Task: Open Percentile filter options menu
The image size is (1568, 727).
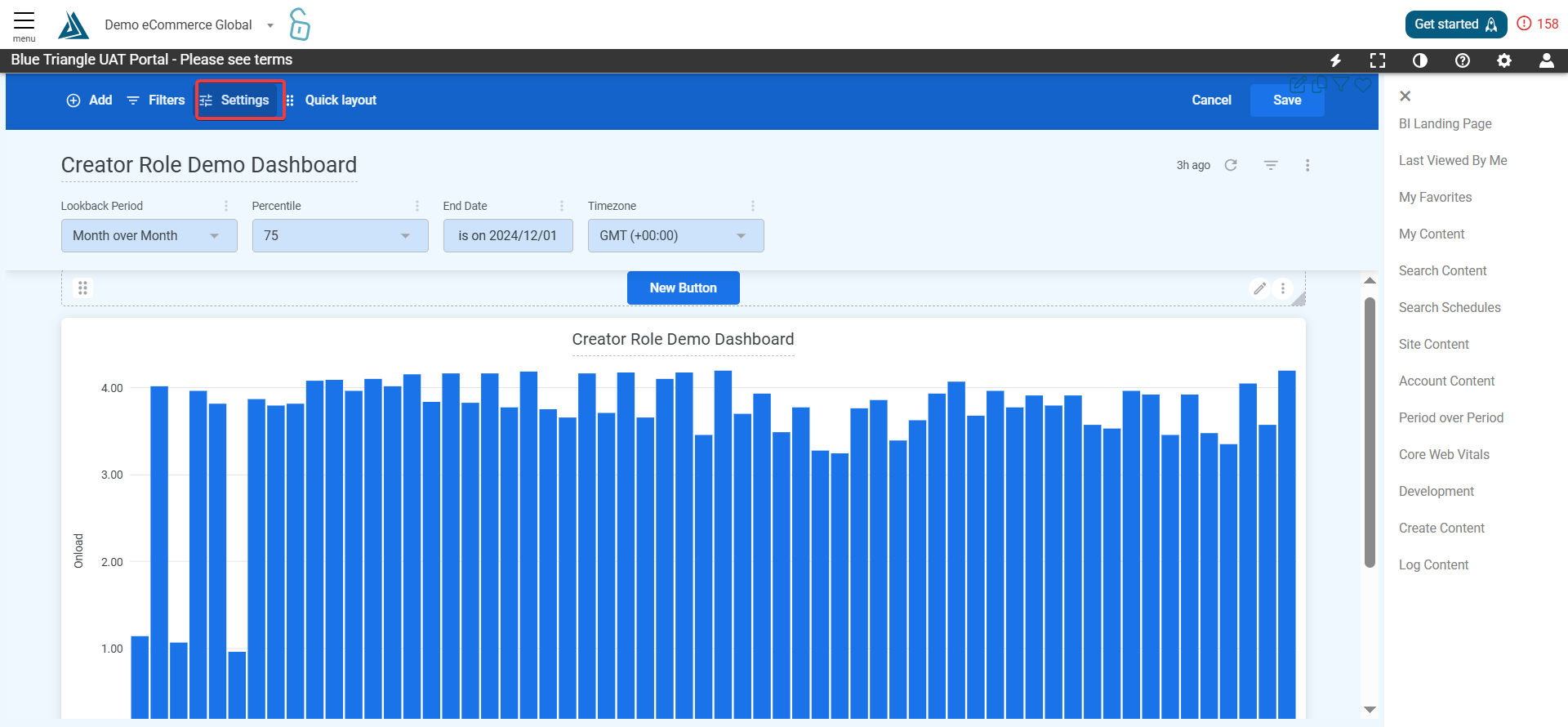Action: [x=417, y=206]
